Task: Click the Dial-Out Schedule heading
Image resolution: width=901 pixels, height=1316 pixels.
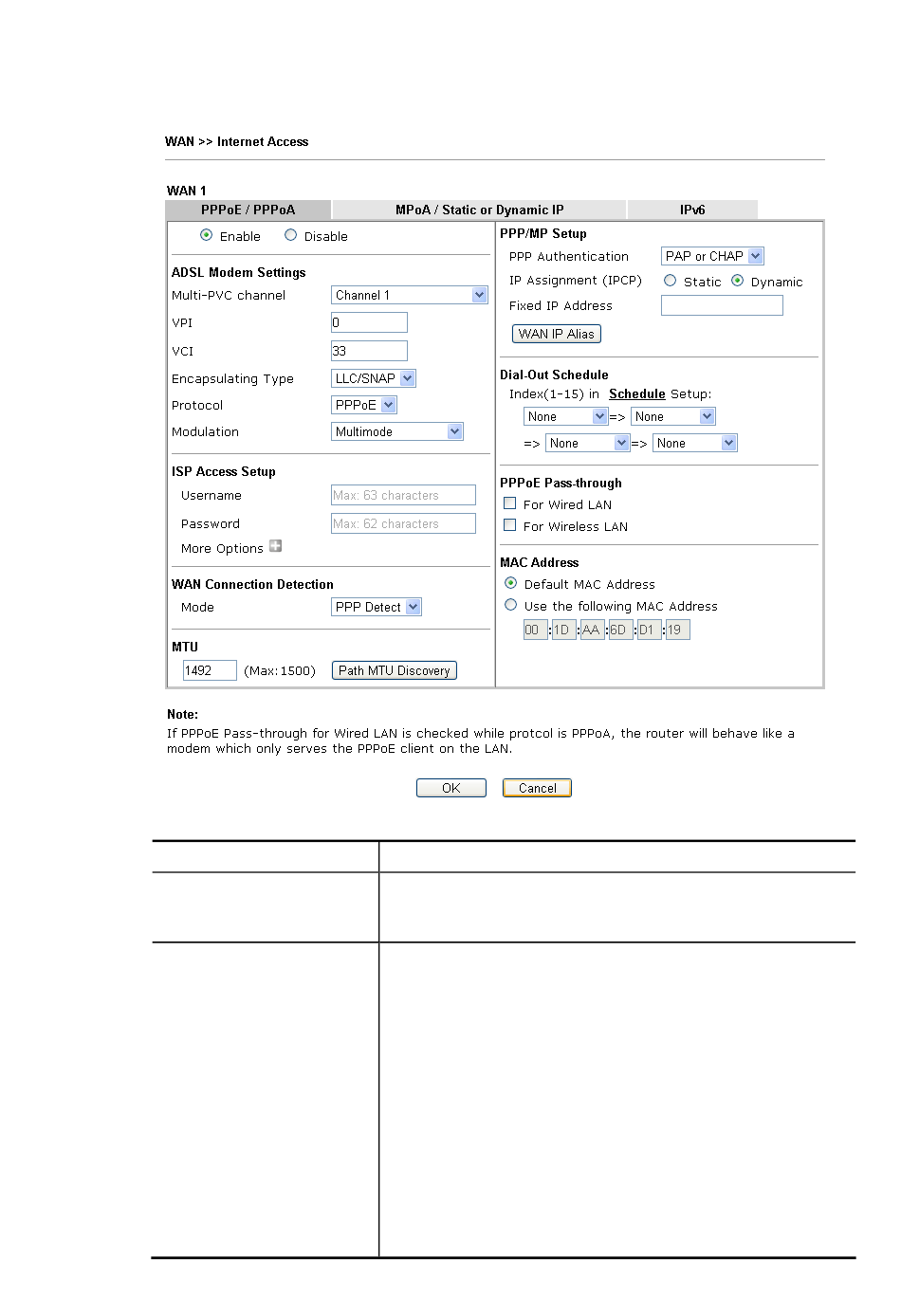Action: point(554,375)
